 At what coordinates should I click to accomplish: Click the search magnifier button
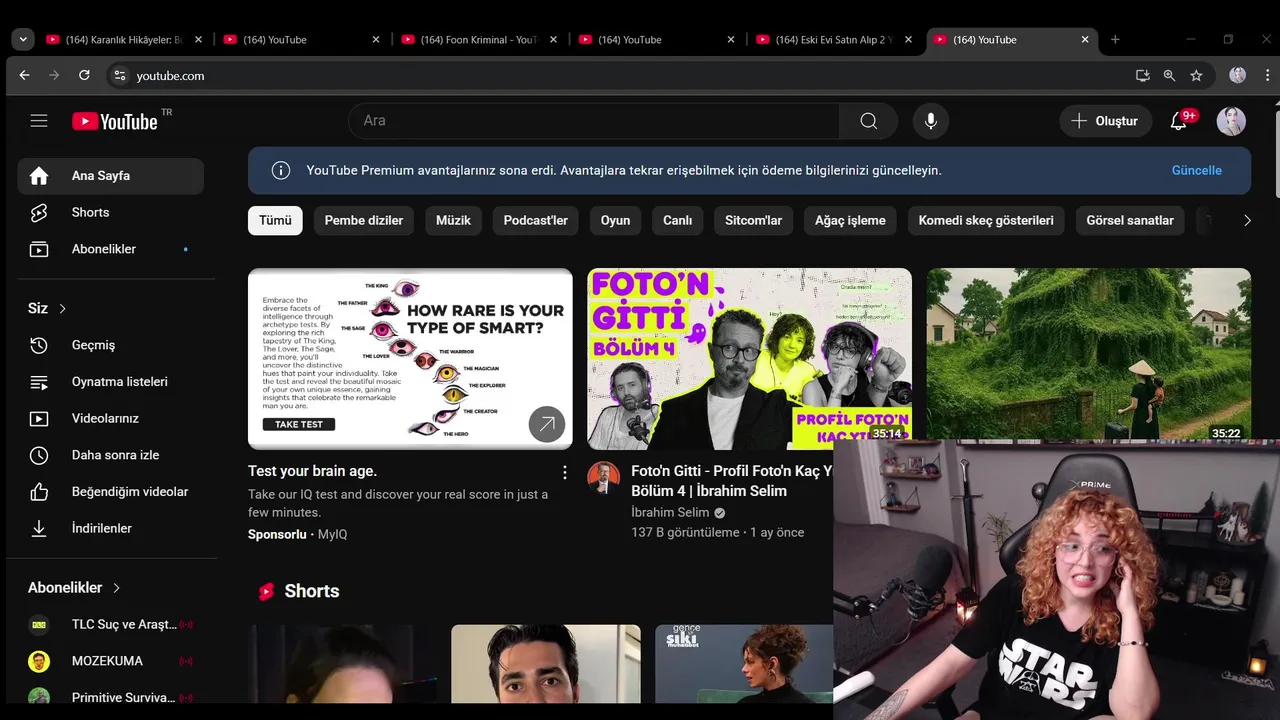(868, 121)
